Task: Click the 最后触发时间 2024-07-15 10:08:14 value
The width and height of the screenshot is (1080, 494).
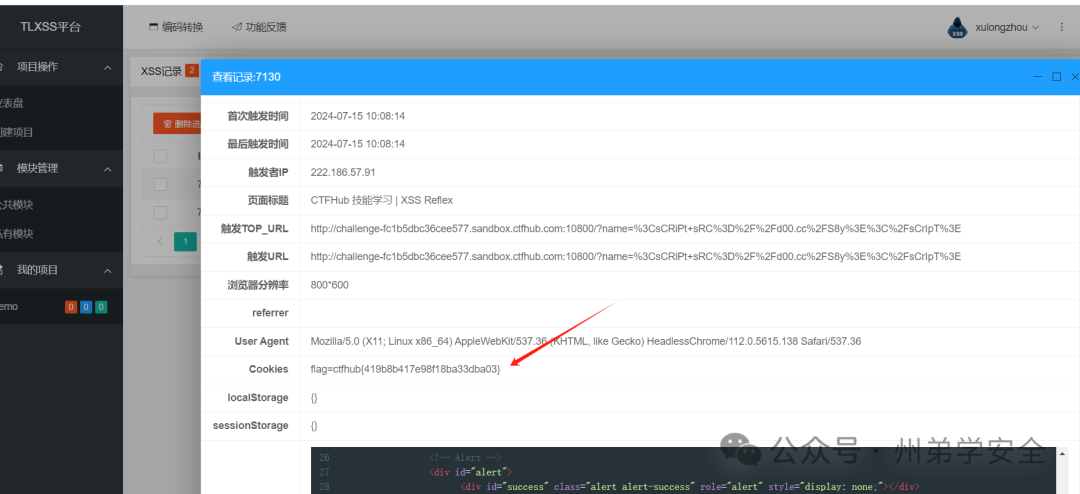Action: pos(357,145)
